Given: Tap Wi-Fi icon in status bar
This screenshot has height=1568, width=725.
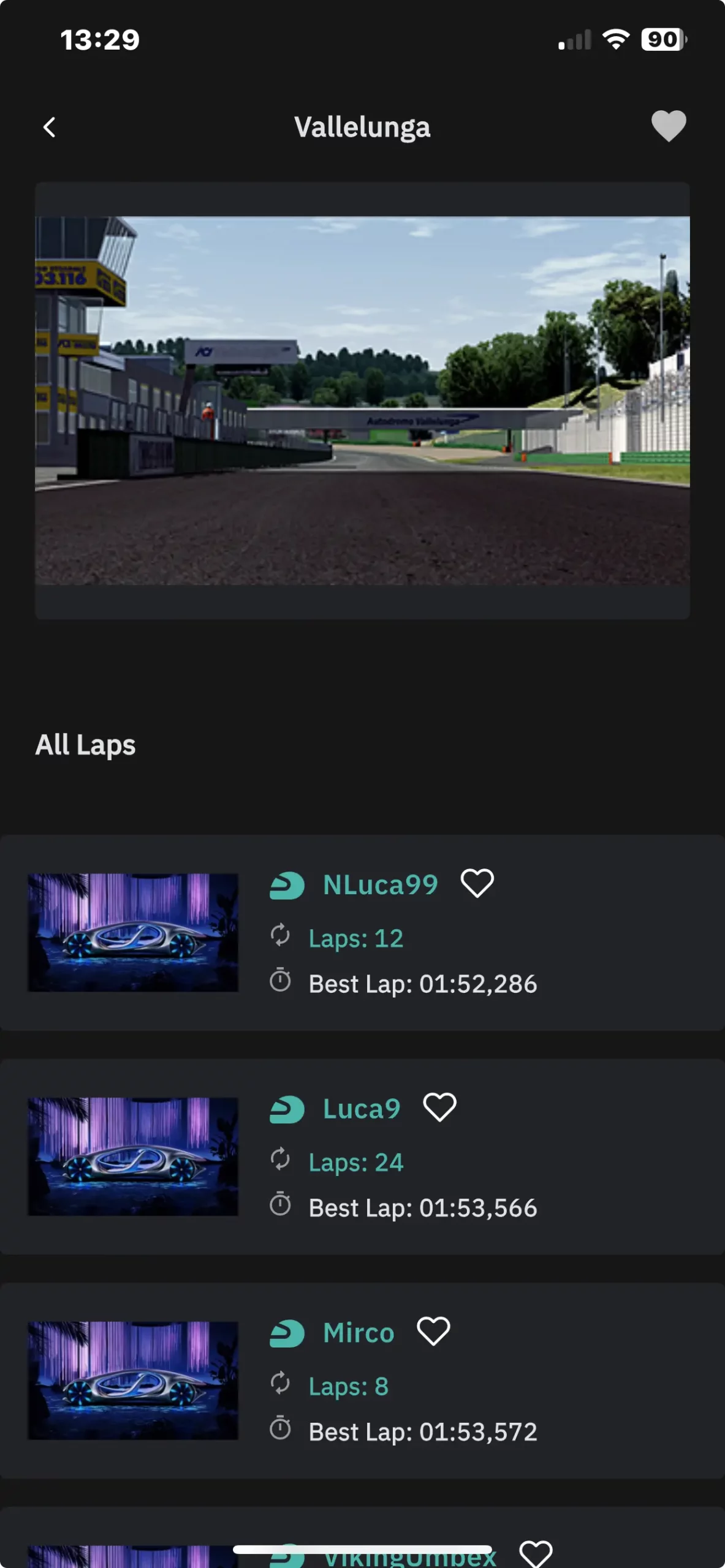Looking at the screenshot, I should click(x=616, y=40).
